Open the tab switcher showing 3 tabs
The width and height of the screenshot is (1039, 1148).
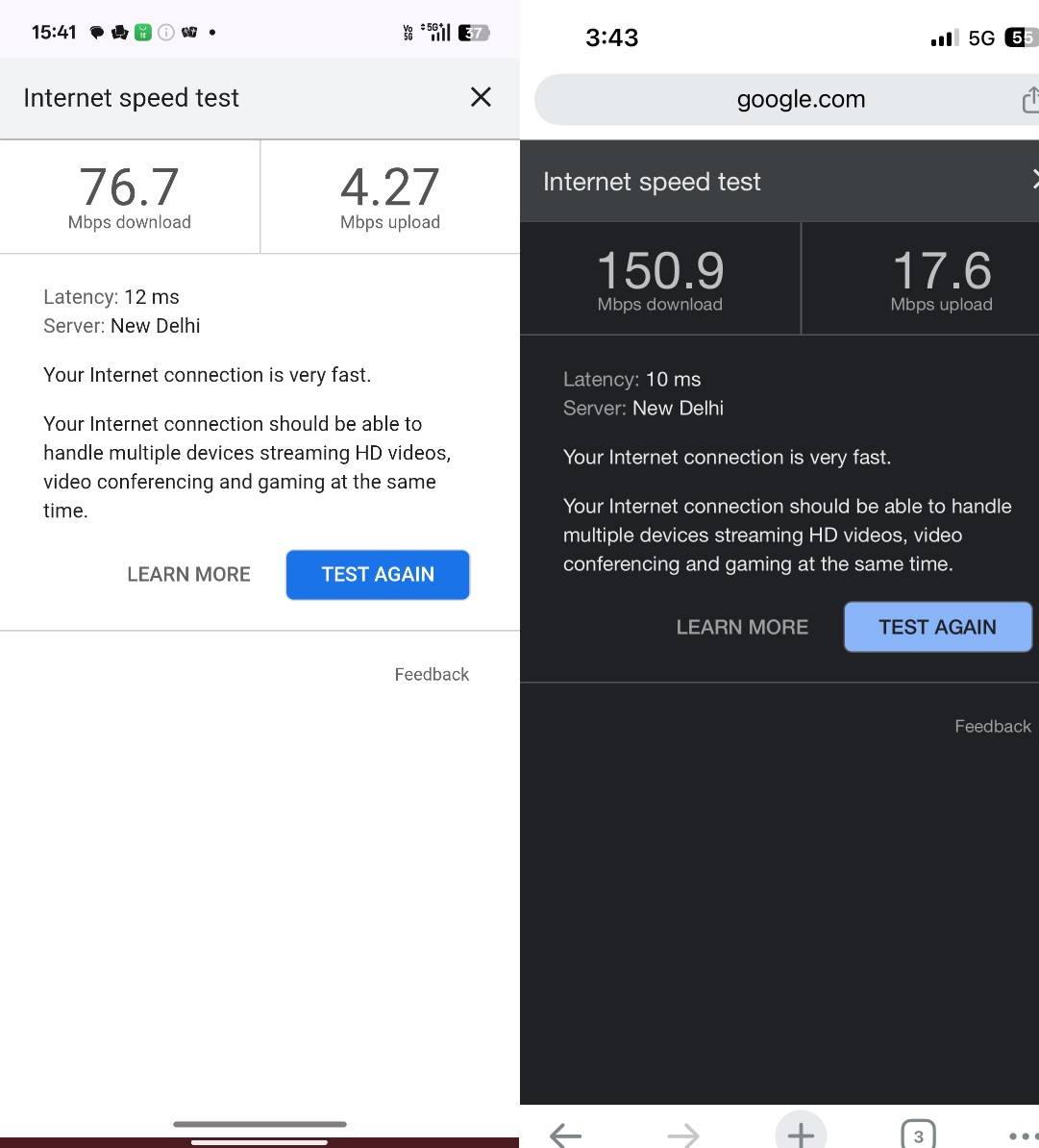[918, 1136]
